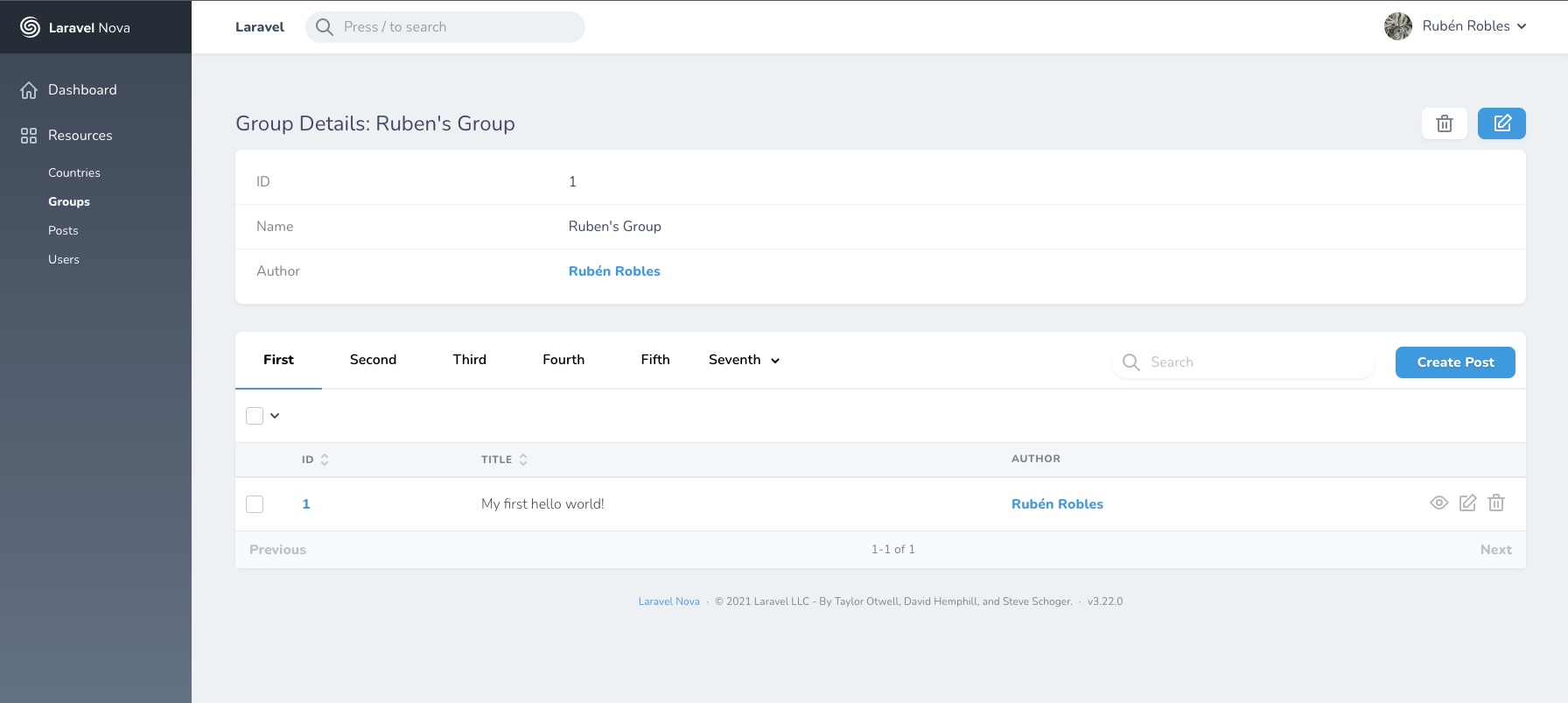The image size is (1568, 703).
Task: Click the Create Post button
Action: pos(1455,362)
